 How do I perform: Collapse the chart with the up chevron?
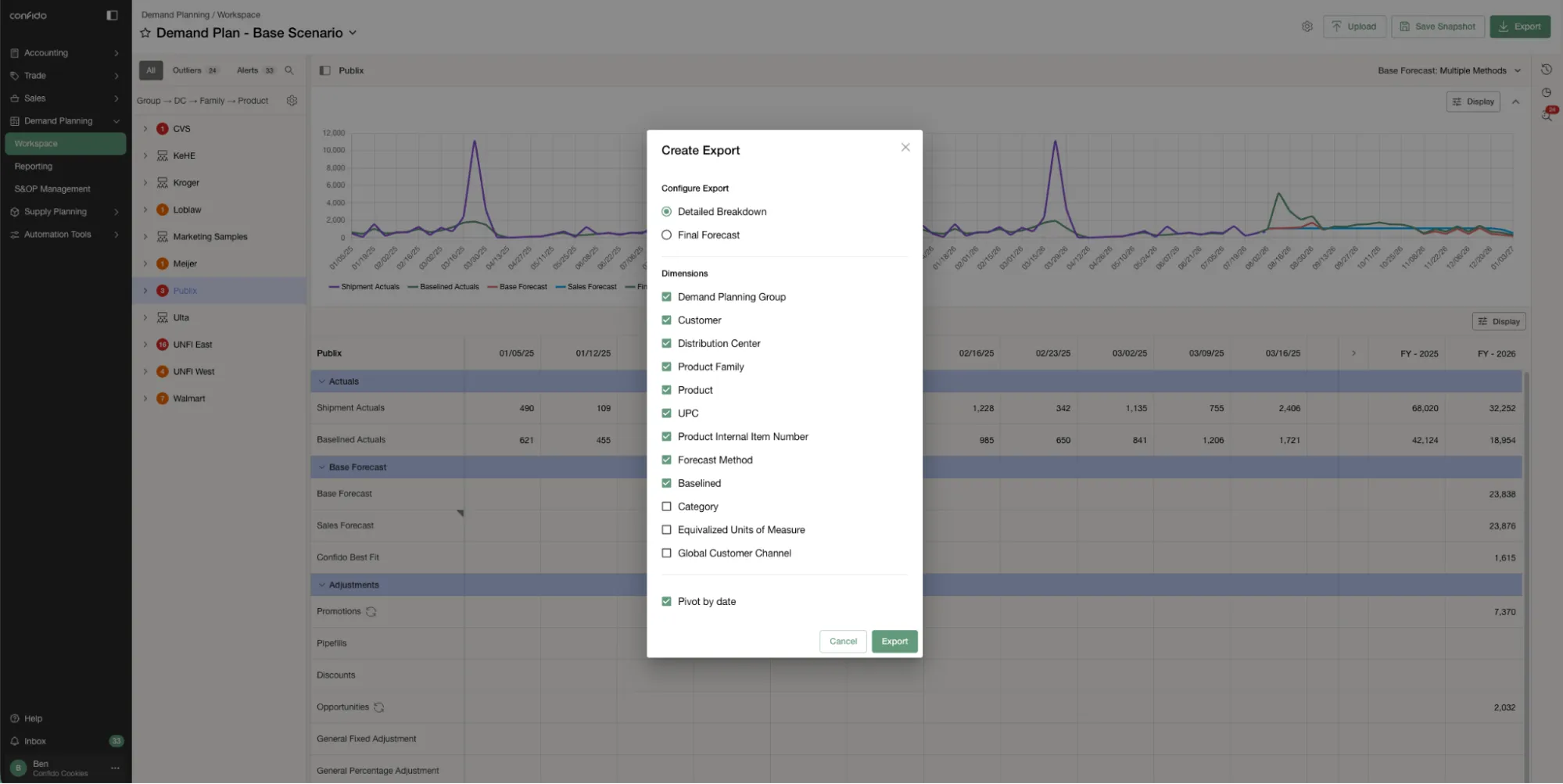(1515, 102)
